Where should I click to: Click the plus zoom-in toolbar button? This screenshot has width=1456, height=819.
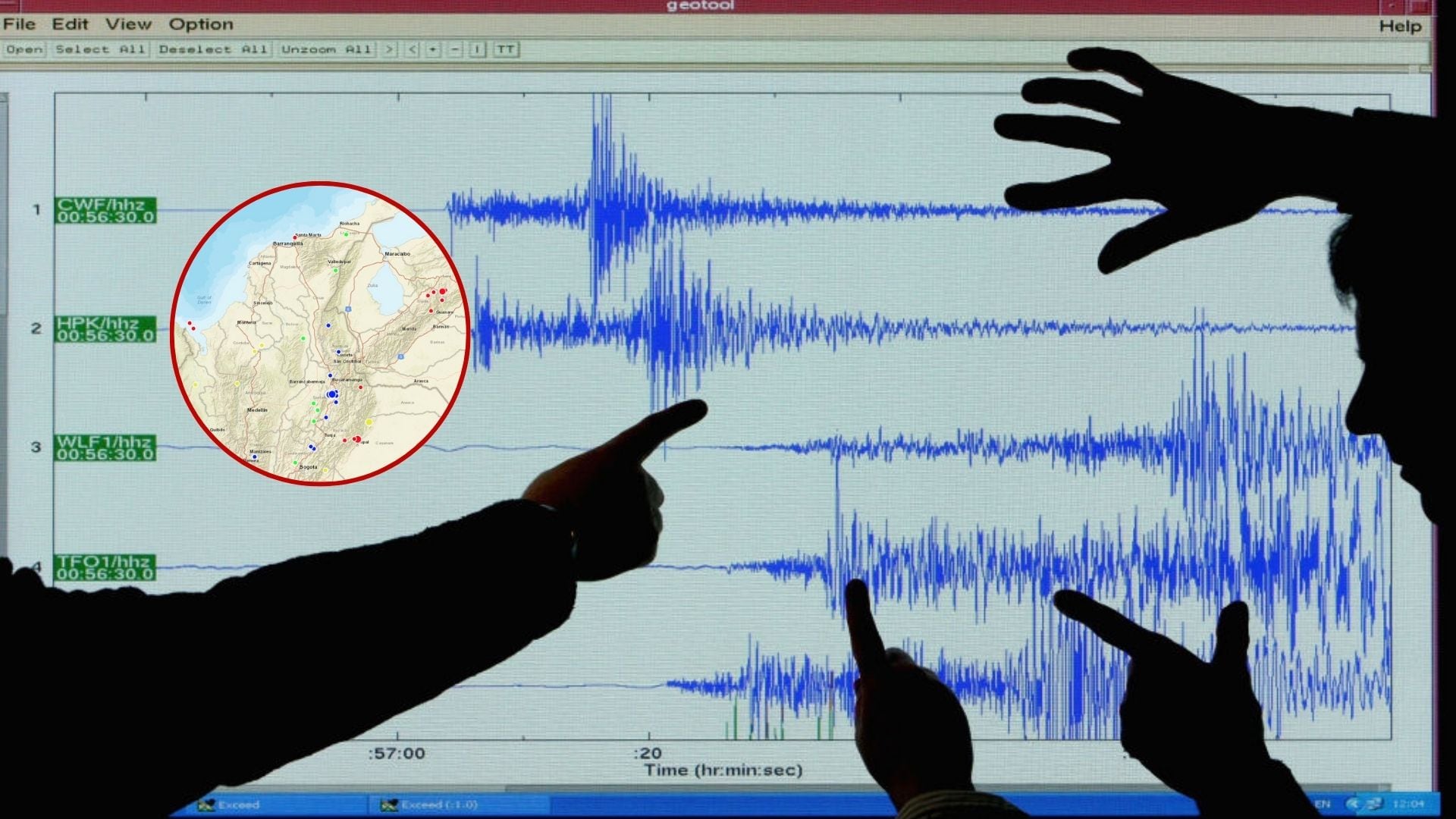click(432, 49)
